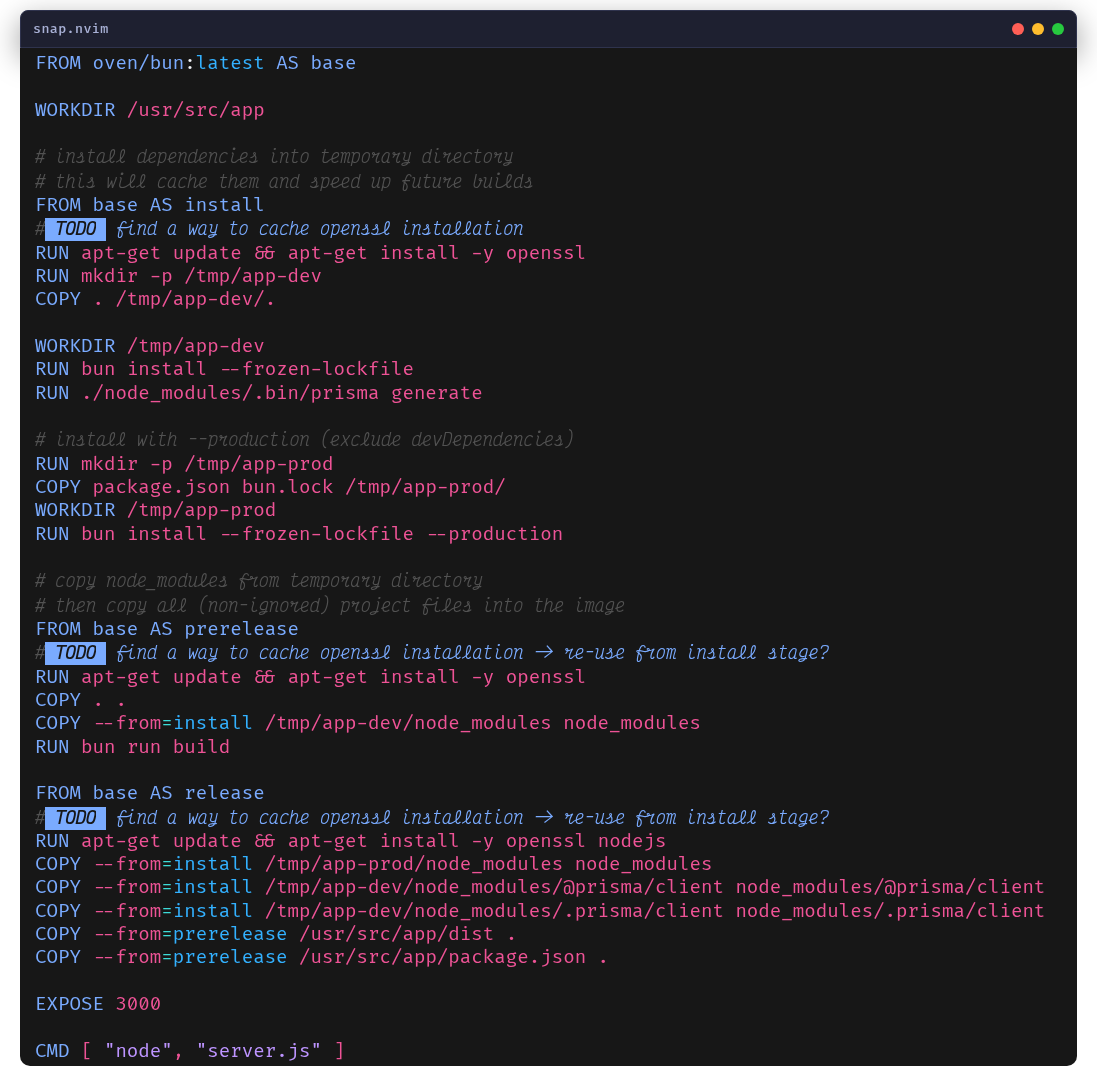Click the red close dot in title bar
Image resolution: width=1097 pixels, height=1076 pixels.
(x=1018, y=29)
